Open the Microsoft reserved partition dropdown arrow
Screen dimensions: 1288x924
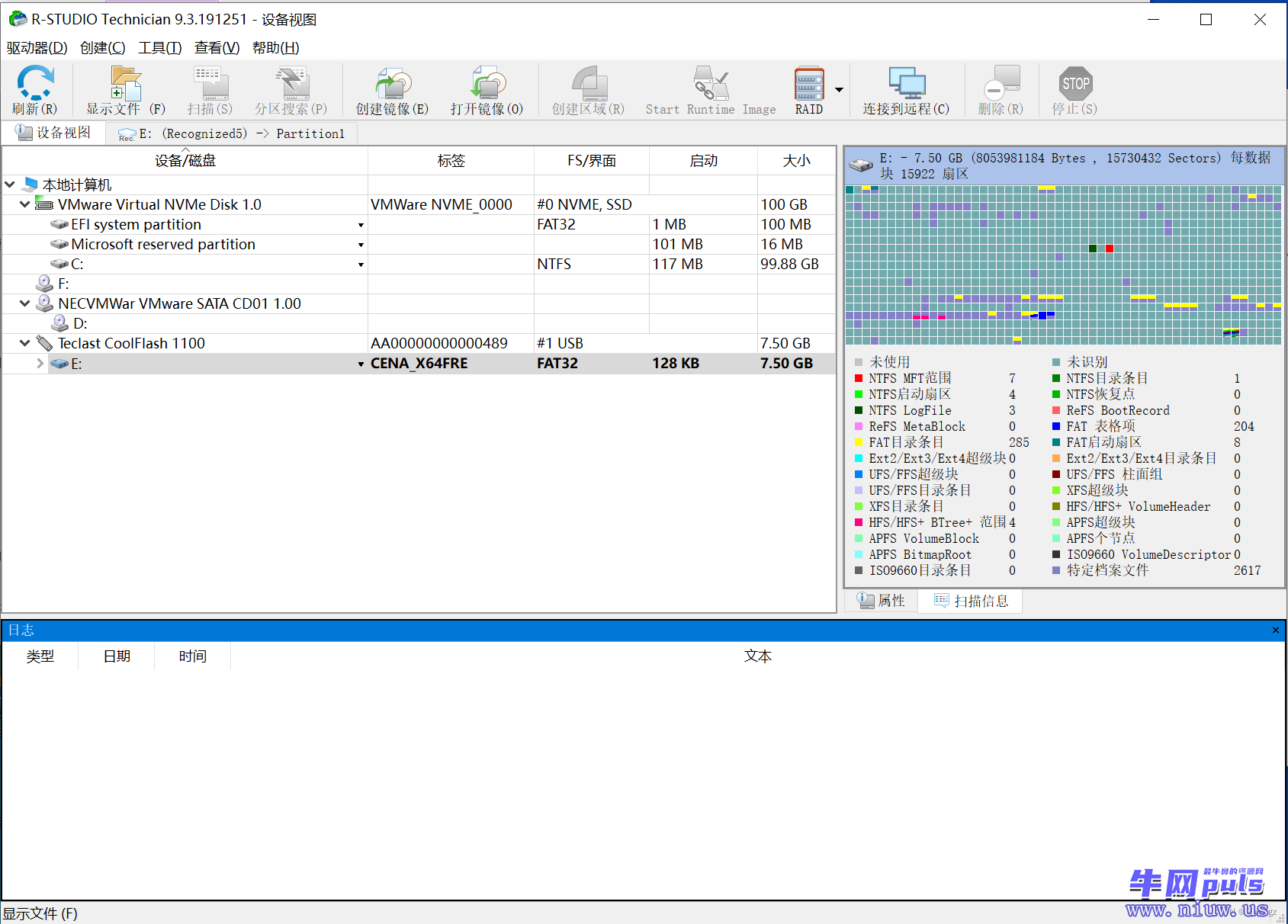click(x=361, y=245)
